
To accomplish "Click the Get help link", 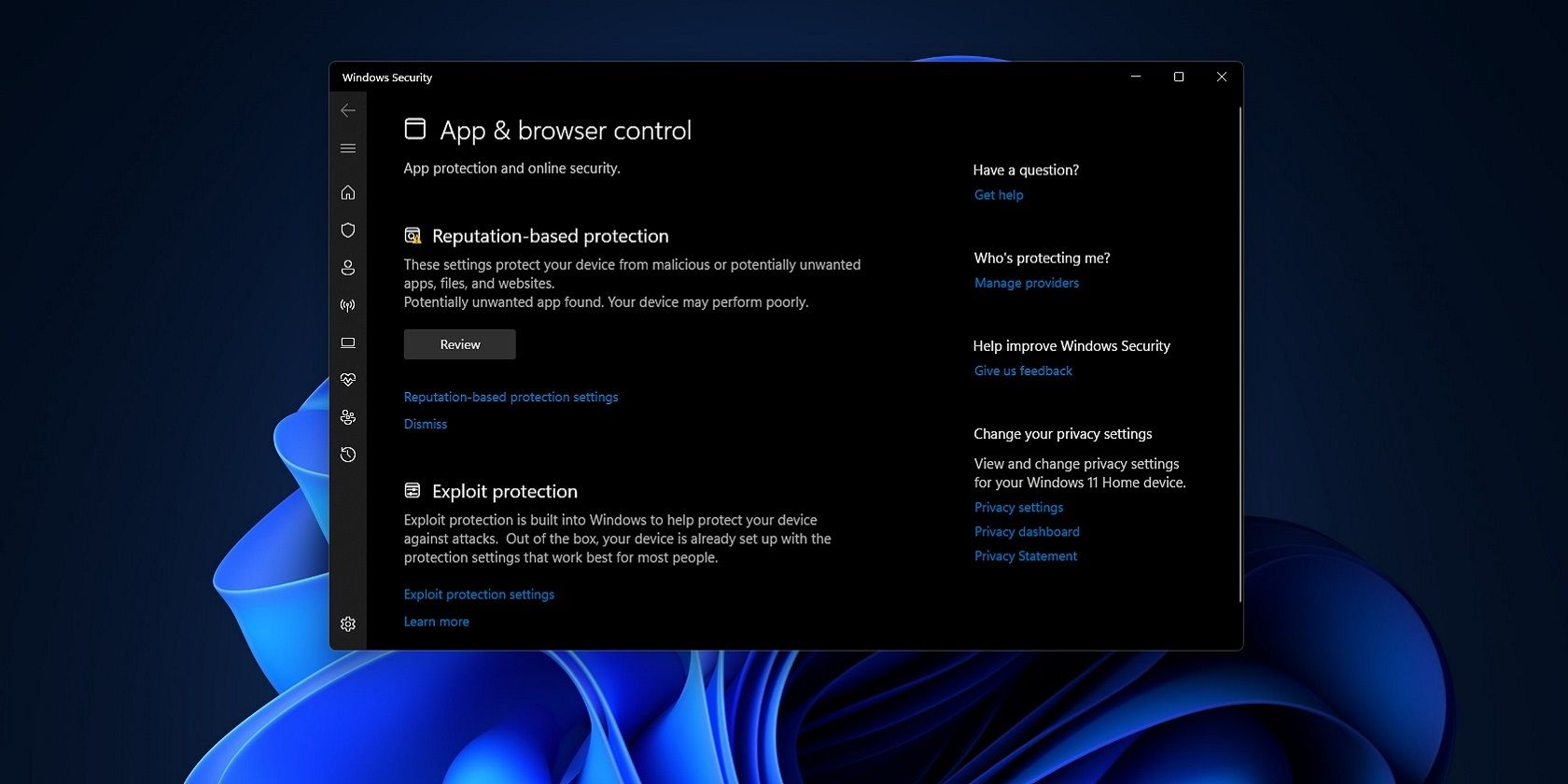I will point(999,195).
